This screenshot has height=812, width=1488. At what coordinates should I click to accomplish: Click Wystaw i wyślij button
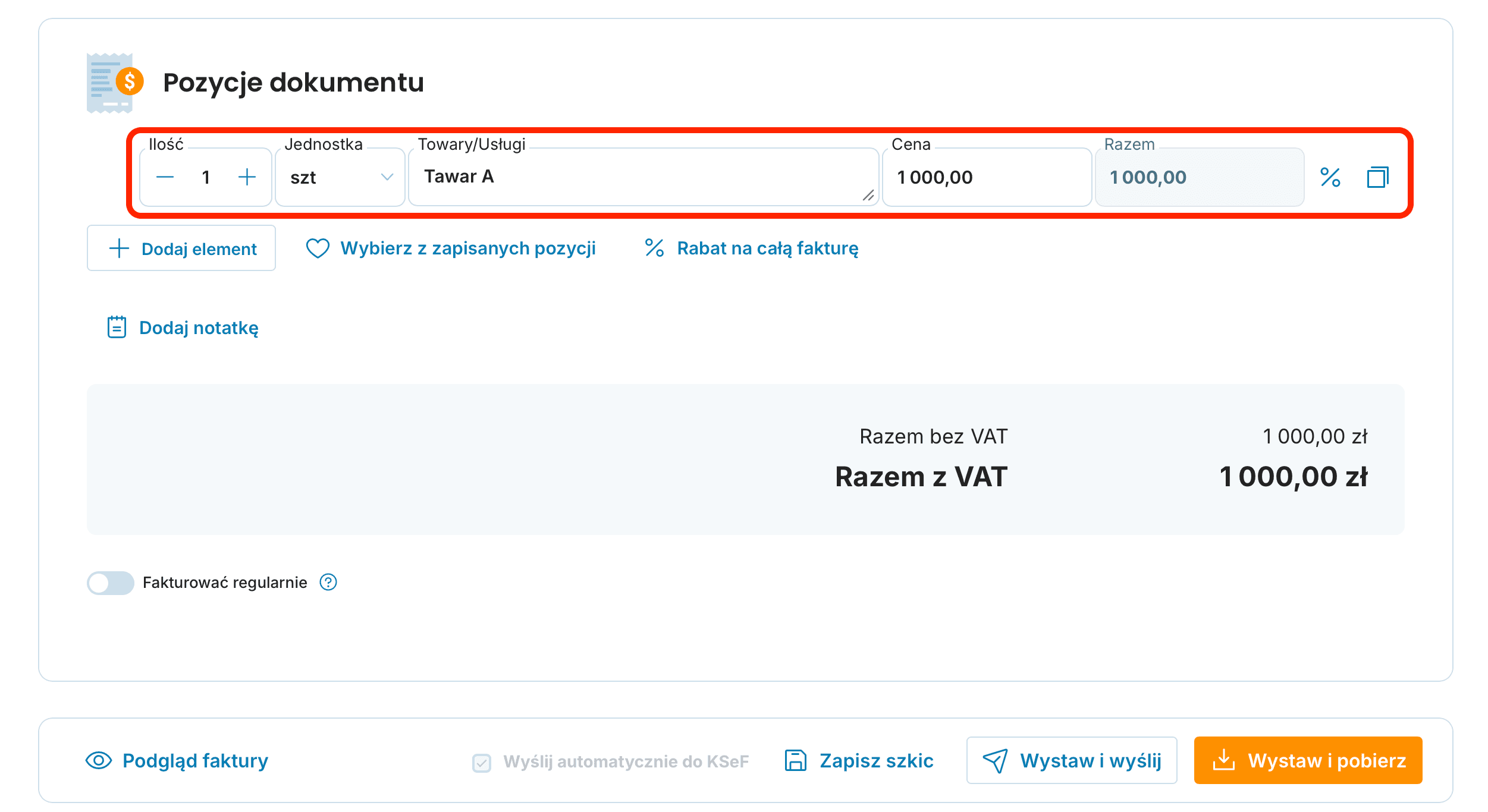(1072, 760)
